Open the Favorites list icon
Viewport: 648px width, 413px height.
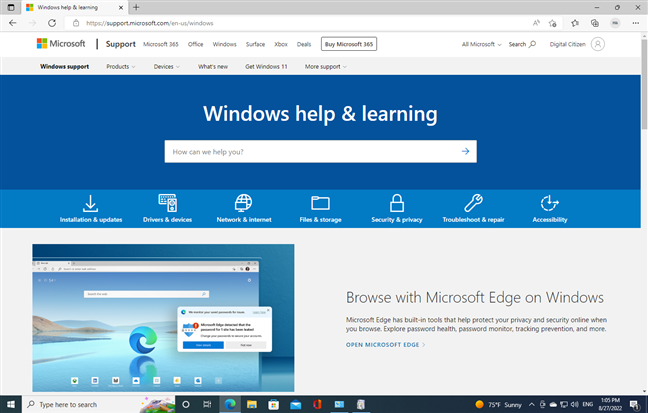pos(575,23)
